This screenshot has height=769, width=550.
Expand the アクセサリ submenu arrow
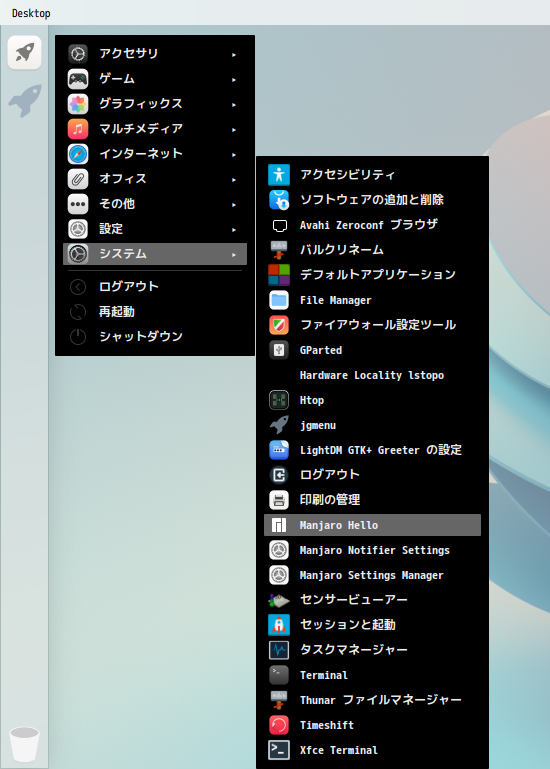click(x=234, y=54)
